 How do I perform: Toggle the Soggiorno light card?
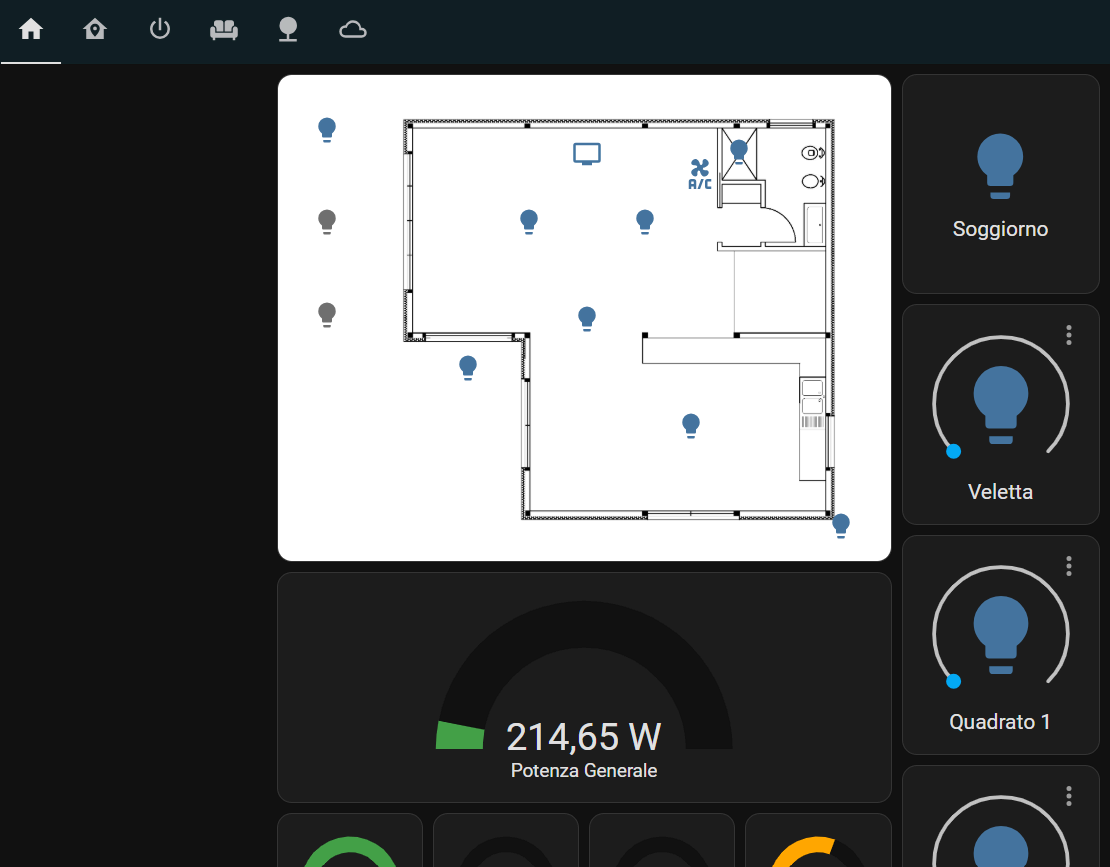(1000, 184)
